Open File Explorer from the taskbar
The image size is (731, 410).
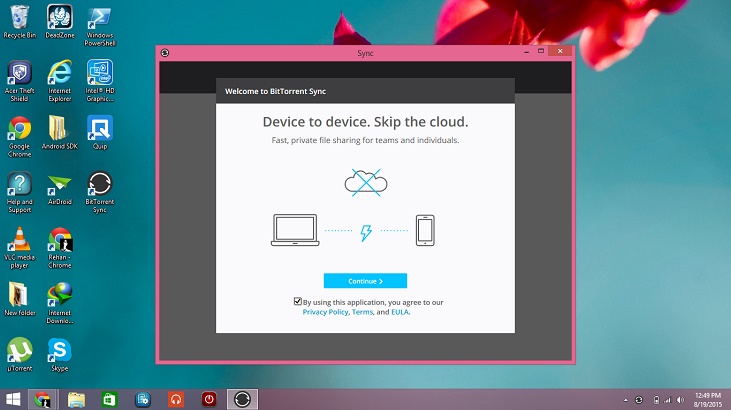[x=76, y=399]
